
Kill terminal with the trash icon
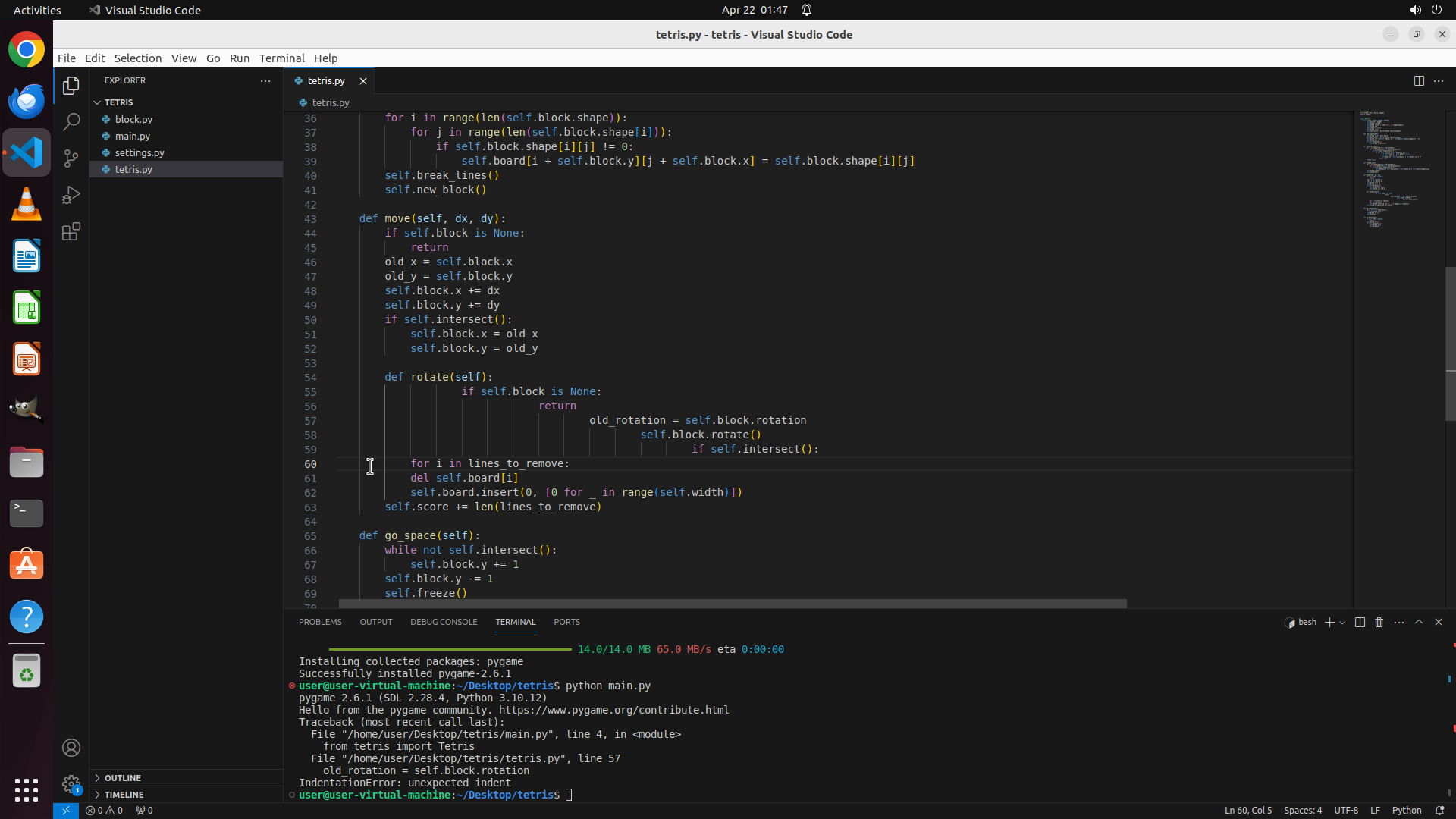(x=1379, y=622)
